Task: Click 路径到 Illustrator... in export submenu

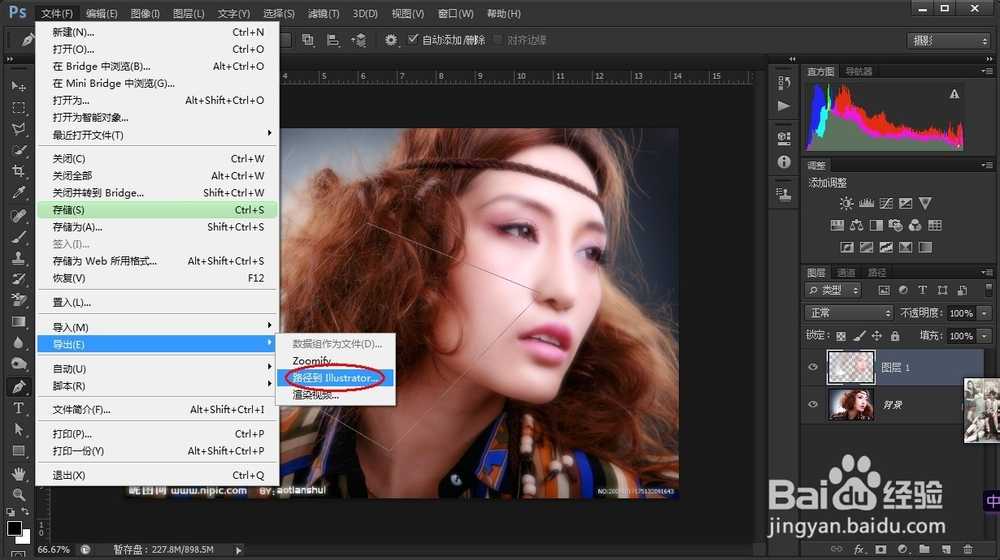Action: pos(335,378)
